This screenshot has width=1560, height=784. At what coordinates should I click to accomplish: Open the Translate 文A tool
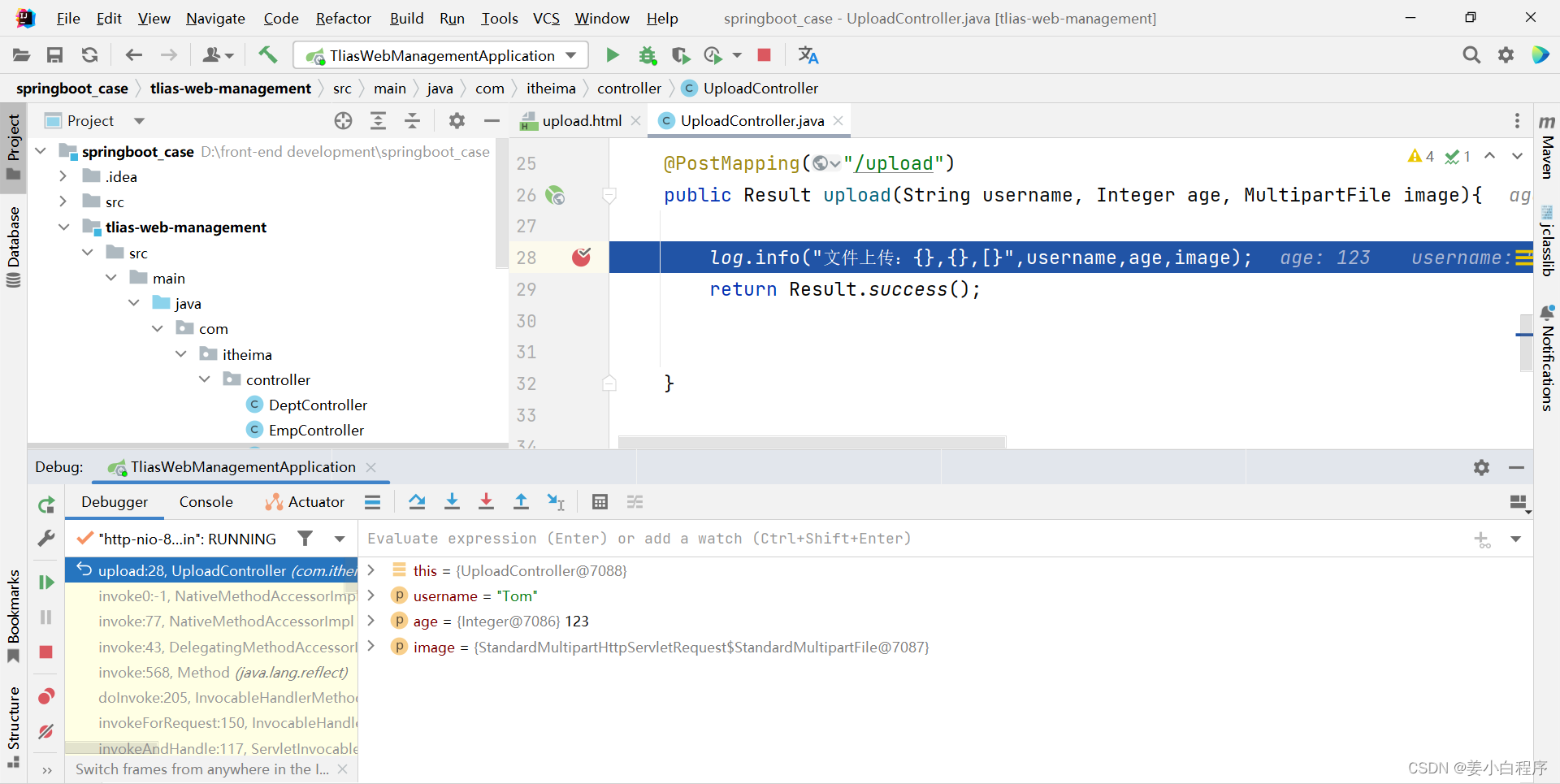coord(808,54)
